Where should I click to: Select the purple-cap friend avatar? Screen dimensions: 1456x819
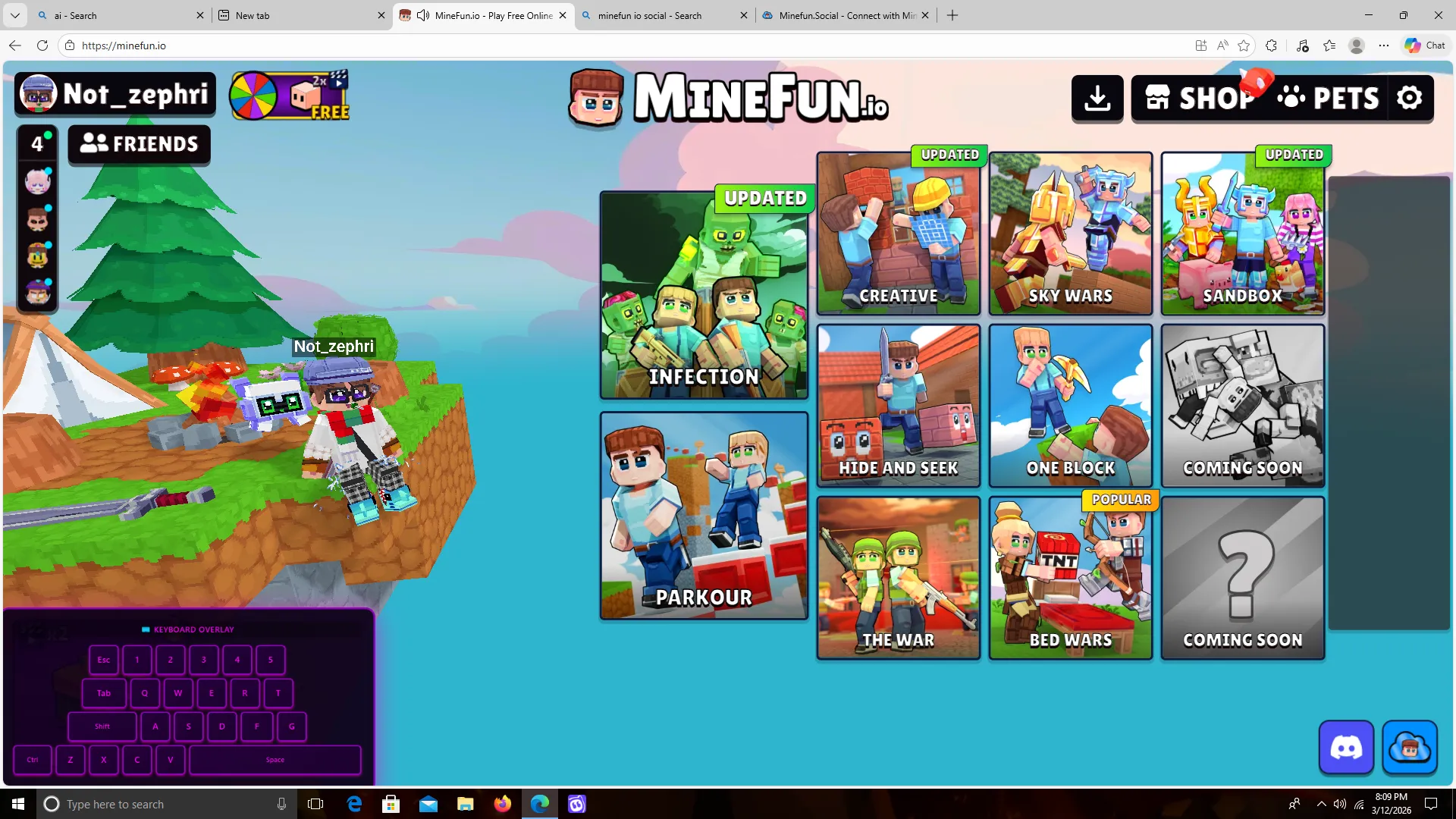pos(37,292)
